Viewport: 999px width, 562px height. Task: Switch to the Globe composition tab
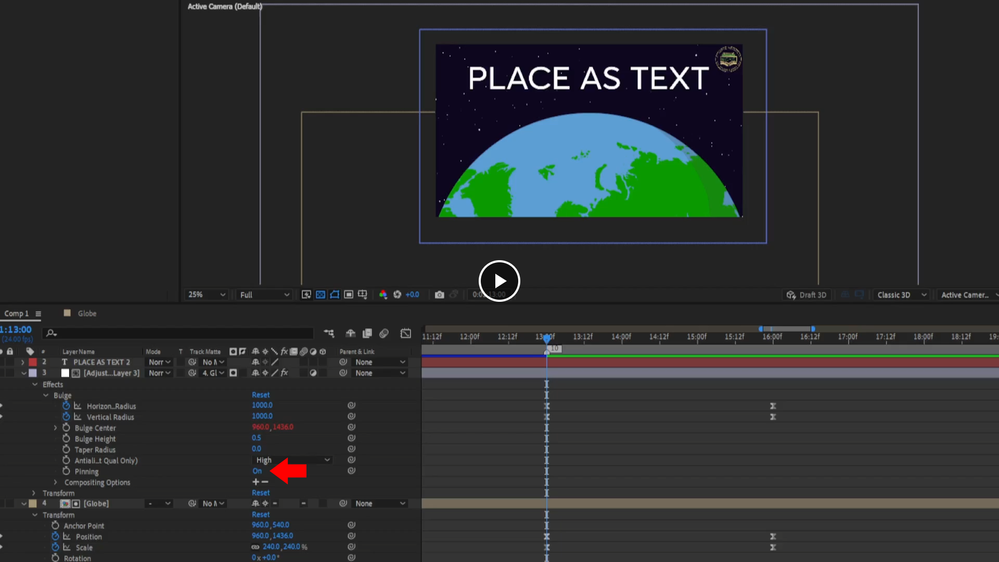pyautogui.click(x=87, y=314)
